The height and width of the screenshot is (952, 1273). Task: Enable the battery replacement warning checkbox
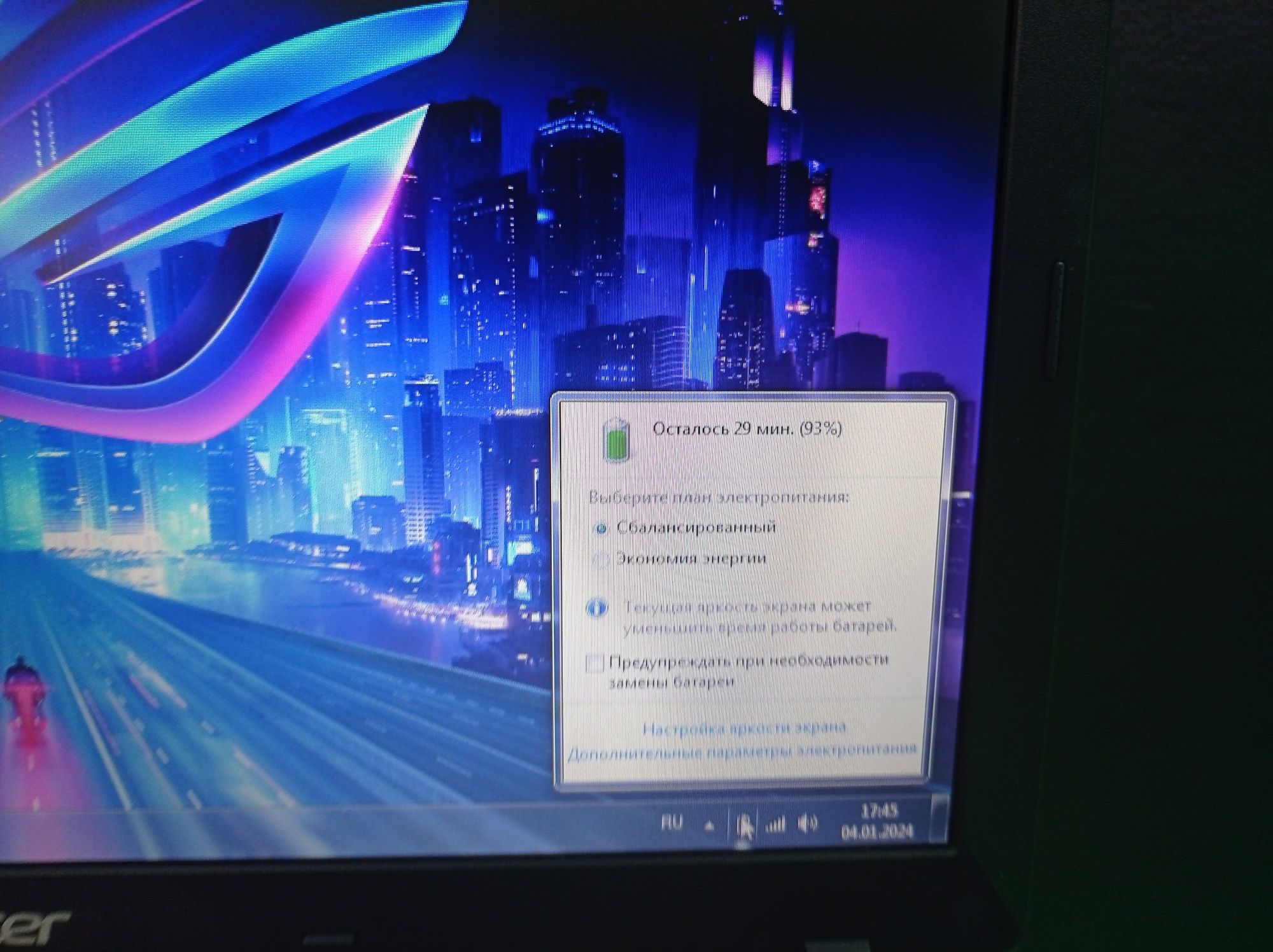pos(594,664)
